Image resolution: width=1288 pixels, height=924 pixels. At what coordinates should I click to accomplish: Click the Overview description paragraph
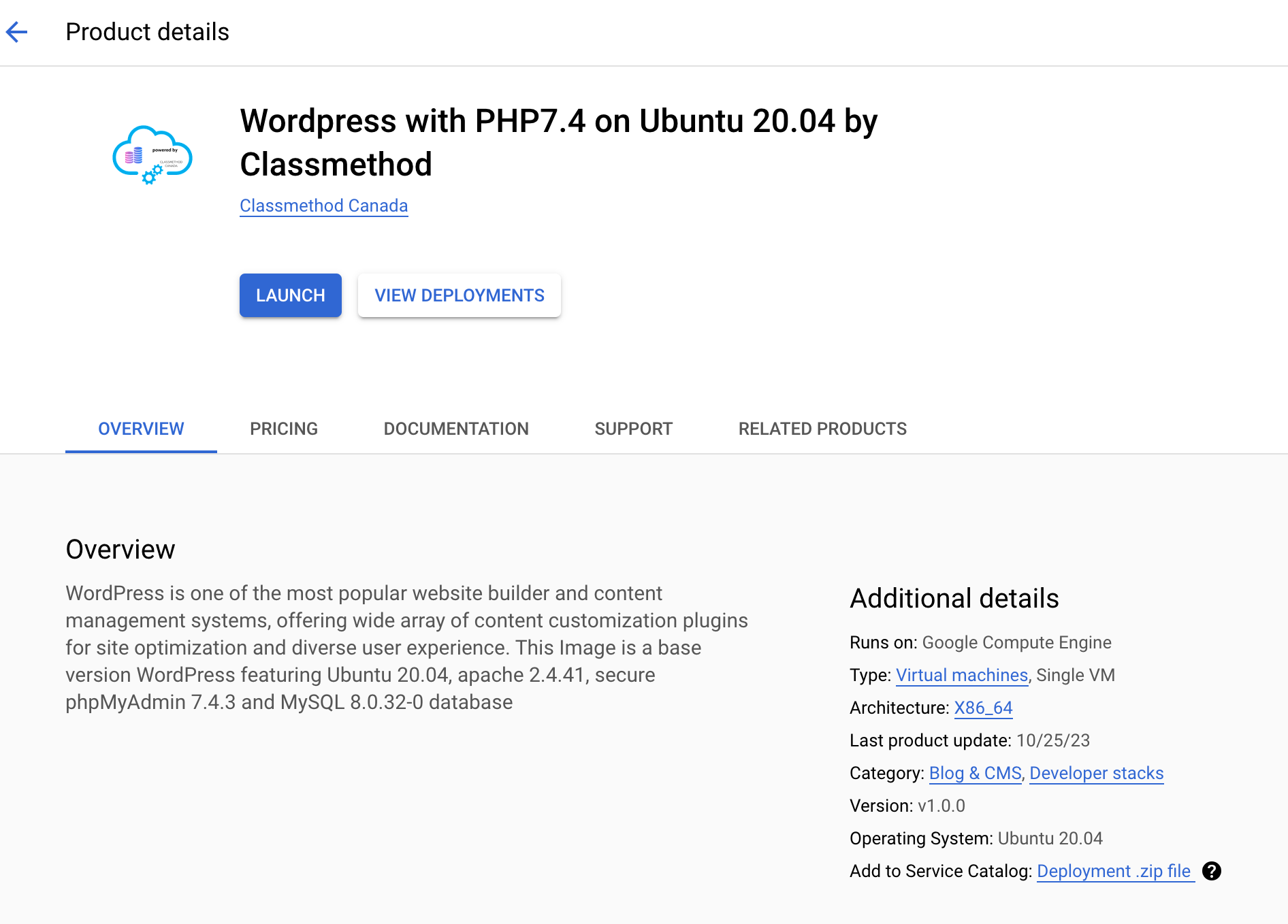click(406, 647)
